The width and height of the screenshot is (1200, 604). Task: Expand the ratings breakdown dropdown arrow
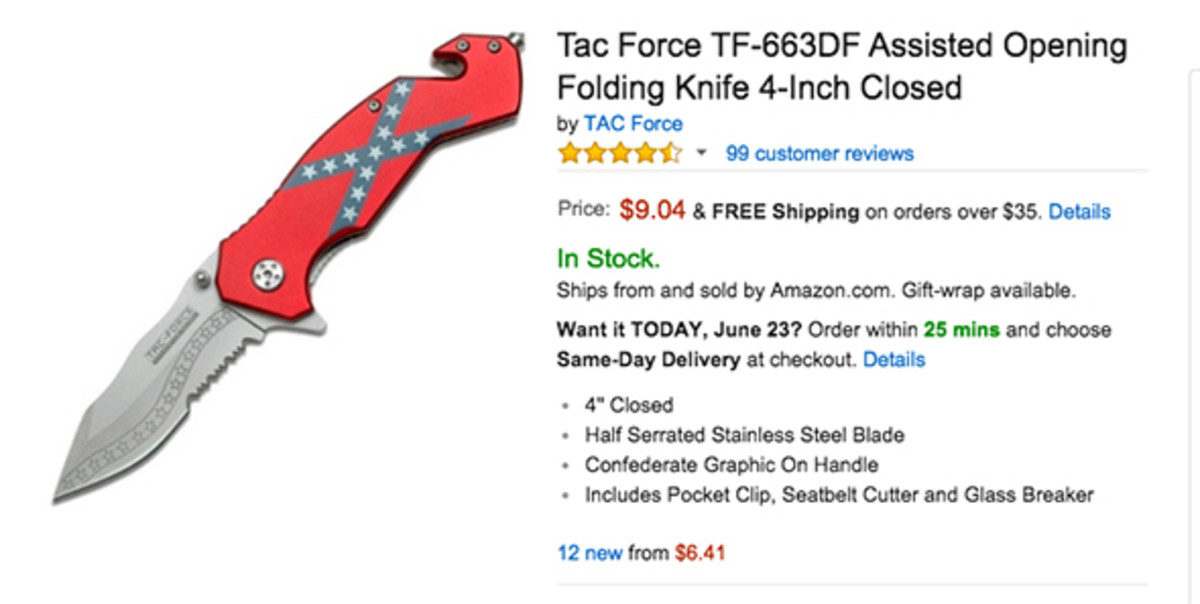[x=701, y=154]
